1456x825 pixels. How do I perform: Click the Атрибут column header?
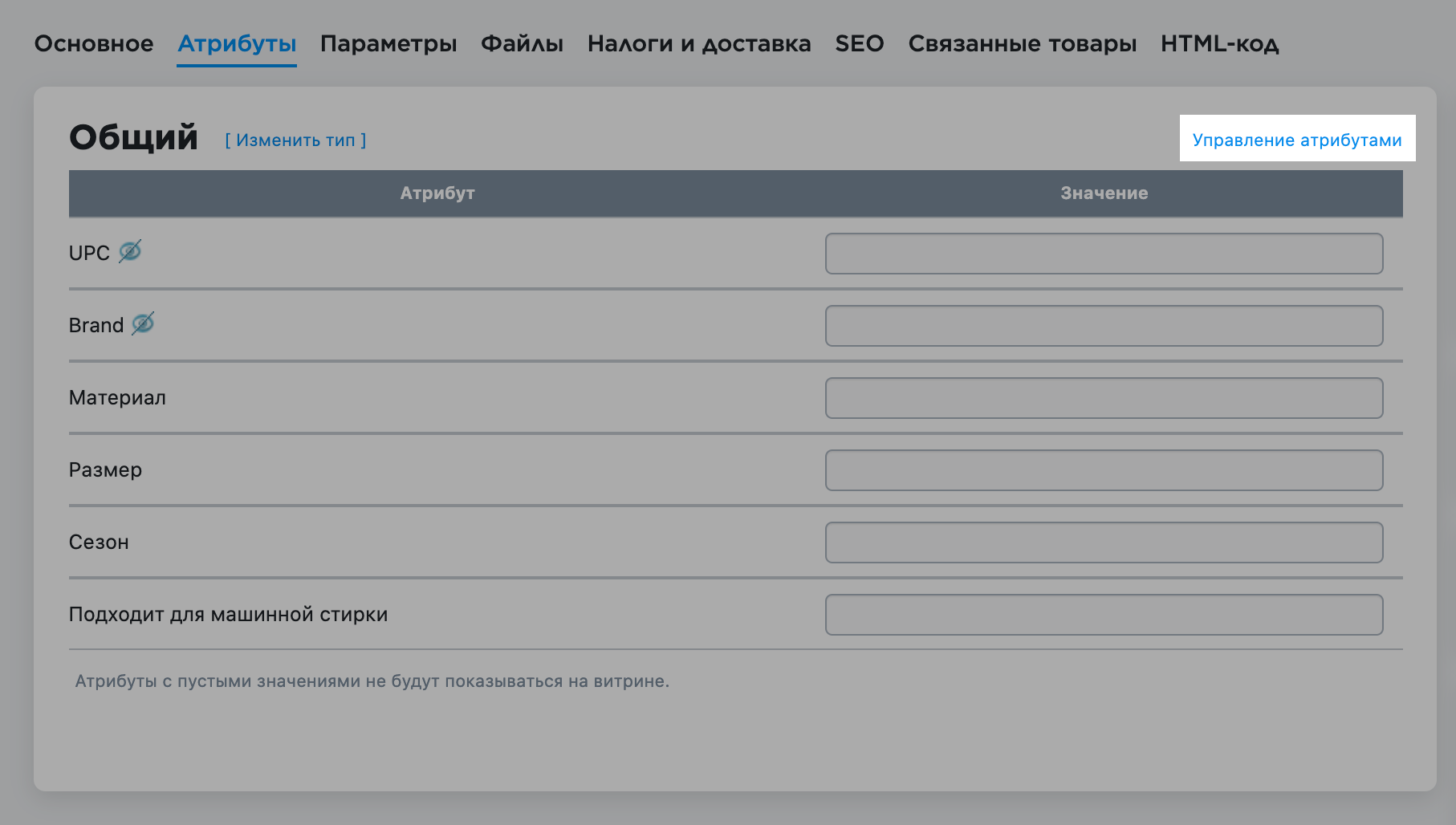[x=437, y=193]
